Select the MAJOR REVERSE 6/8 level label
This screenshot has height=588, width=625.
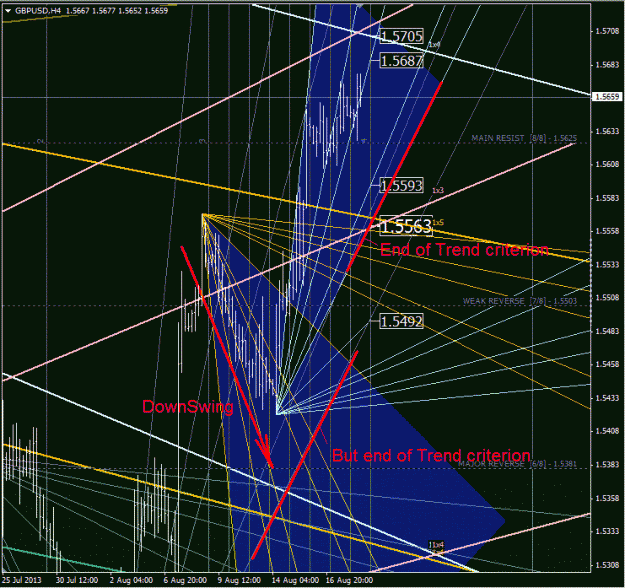click(517, 464)
